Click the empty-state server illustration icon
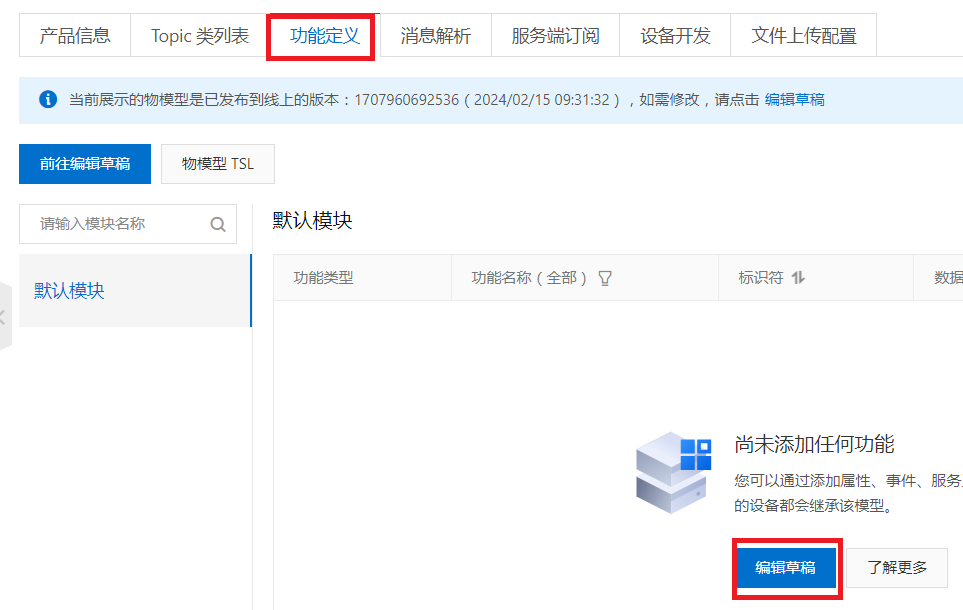963x610 pixels. pos(673,472)
